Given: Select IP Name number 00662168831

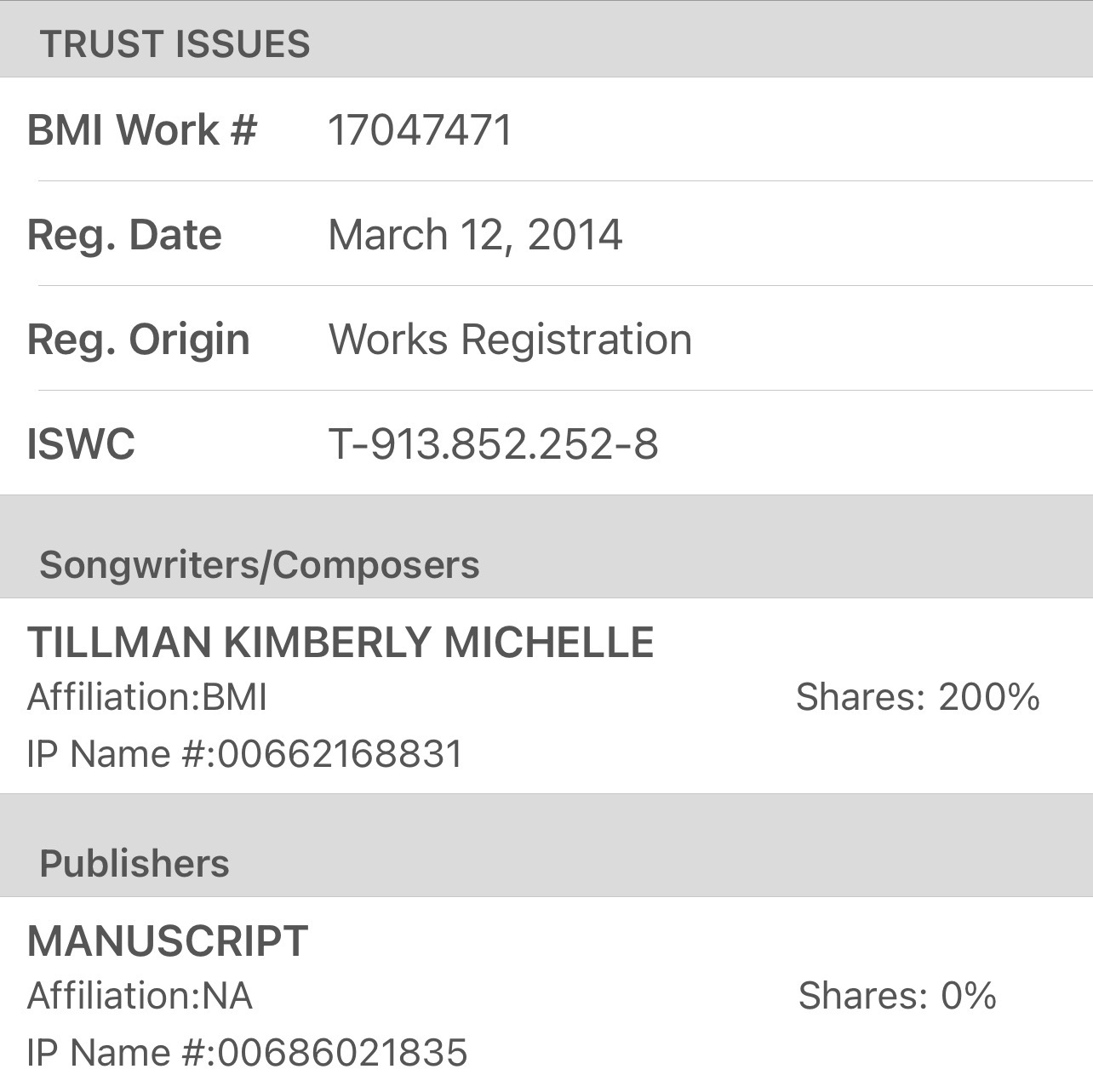Looking at the screenshot, I should click(x=340, y=754).
